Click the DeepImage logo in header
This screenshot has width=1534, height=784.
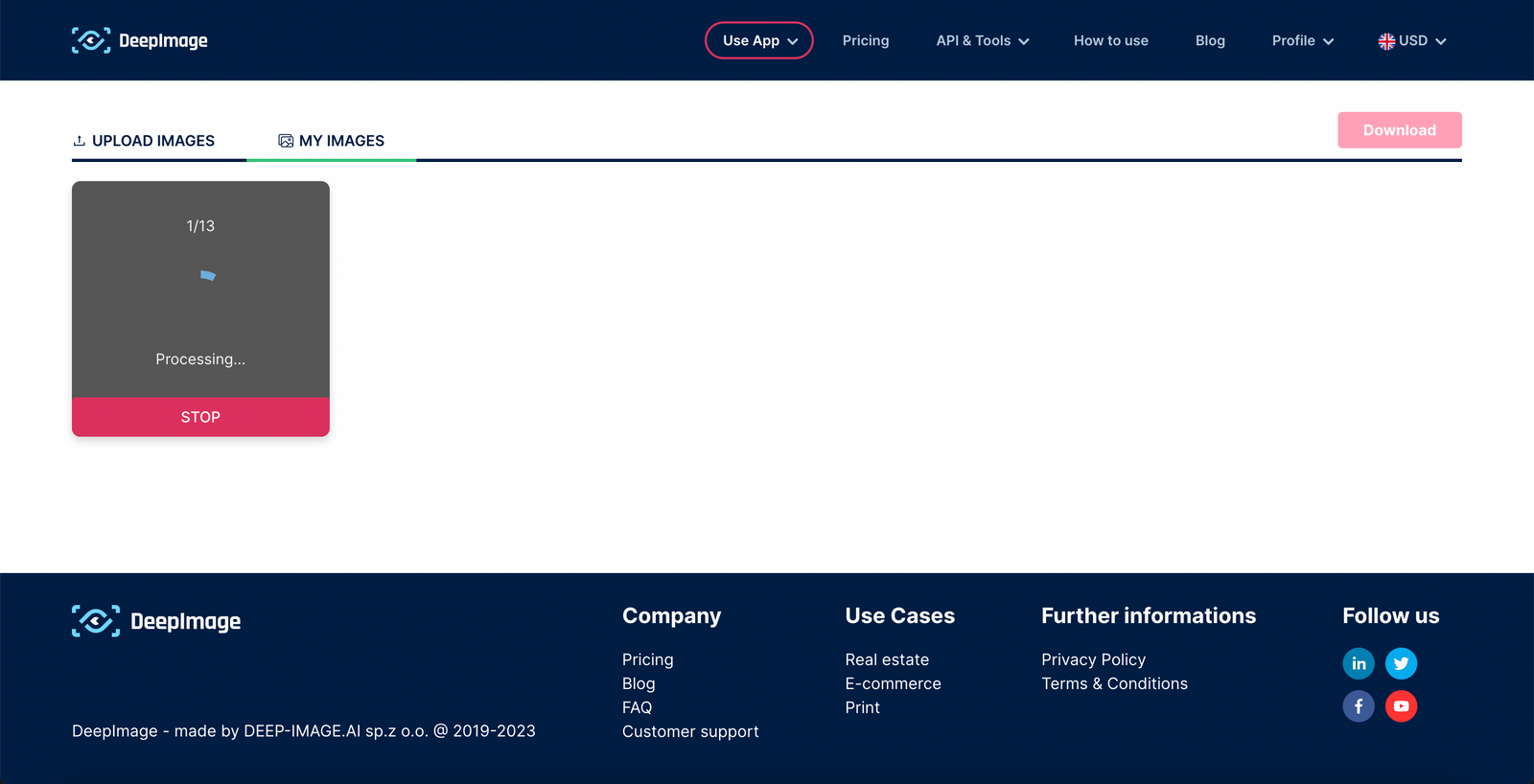(x=140, y=40)
